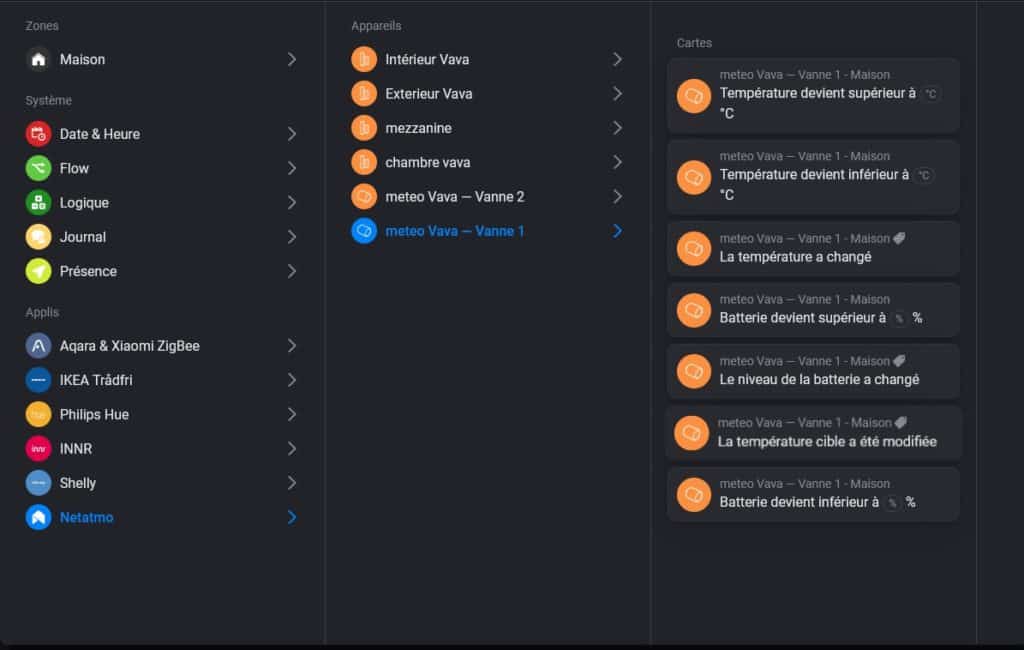The height and width of the screenshot is (650, 1024).
Task: Click tag icon on niveau de la batterie card
Action: point(899,361)
